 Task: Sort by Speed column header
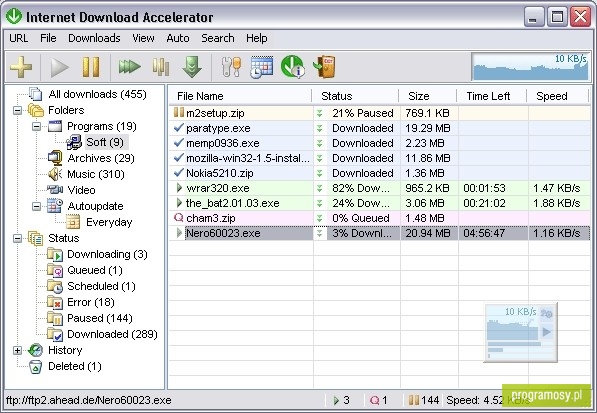coord(558,96)
